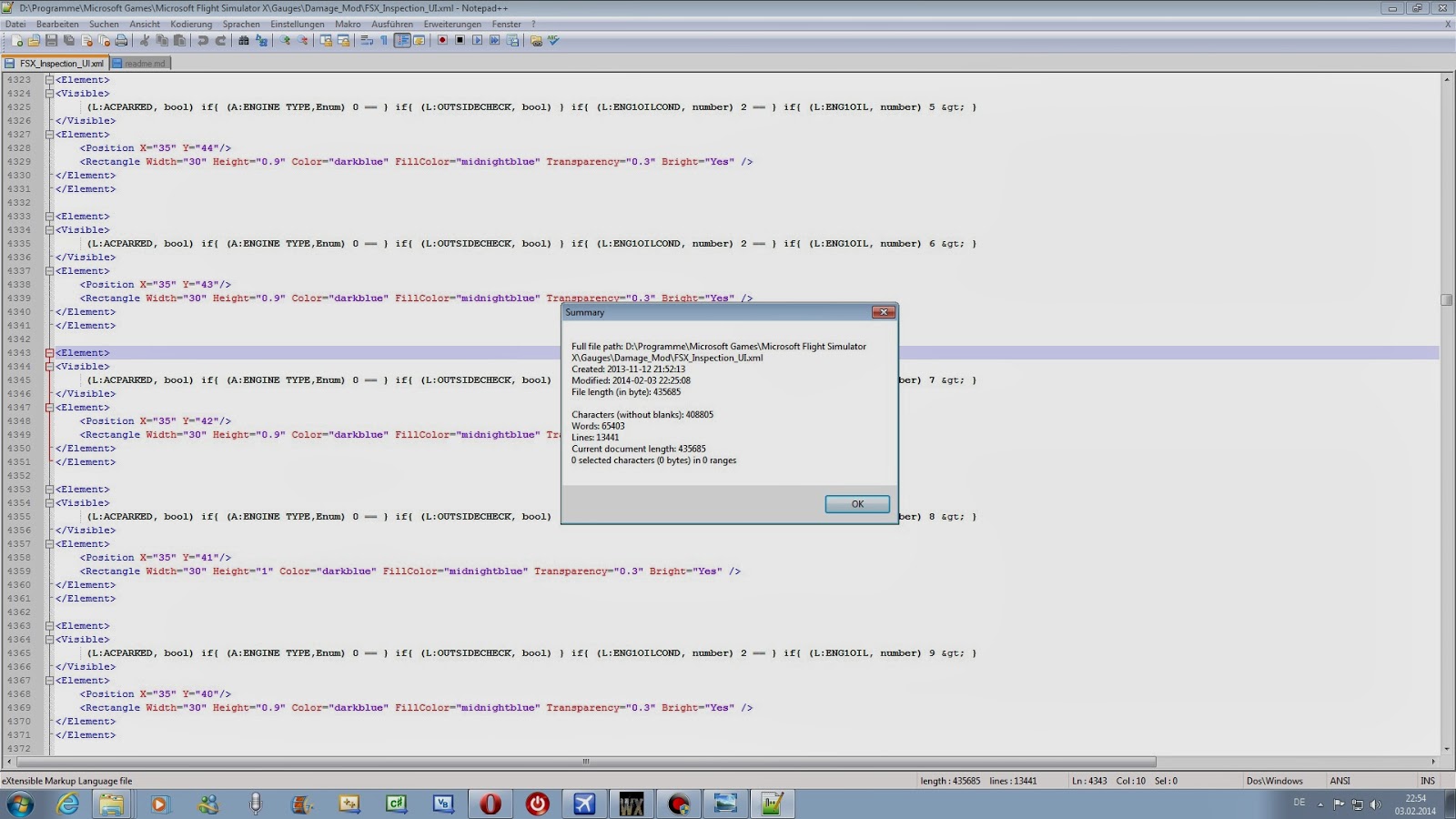Click the icon right of indent guide
1456x819 pixels.
420,40
